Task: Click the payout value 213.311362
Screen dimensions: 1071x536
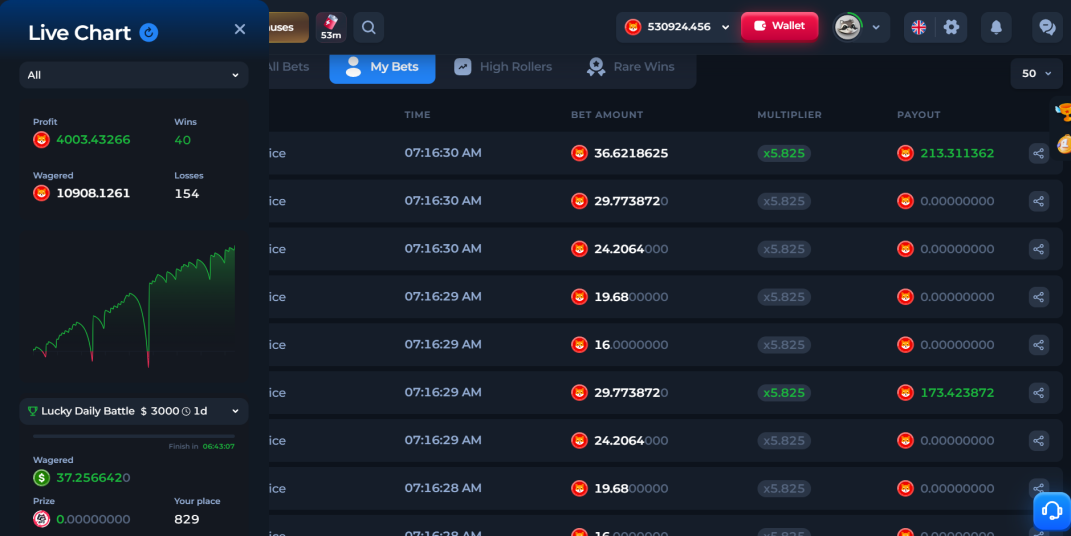Action: (x=957, y=153)
